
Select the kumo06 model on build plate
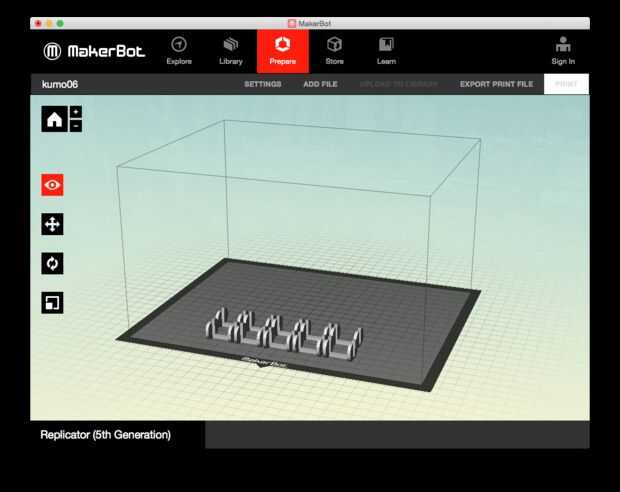pyautogui.click(x=284, y=333)
